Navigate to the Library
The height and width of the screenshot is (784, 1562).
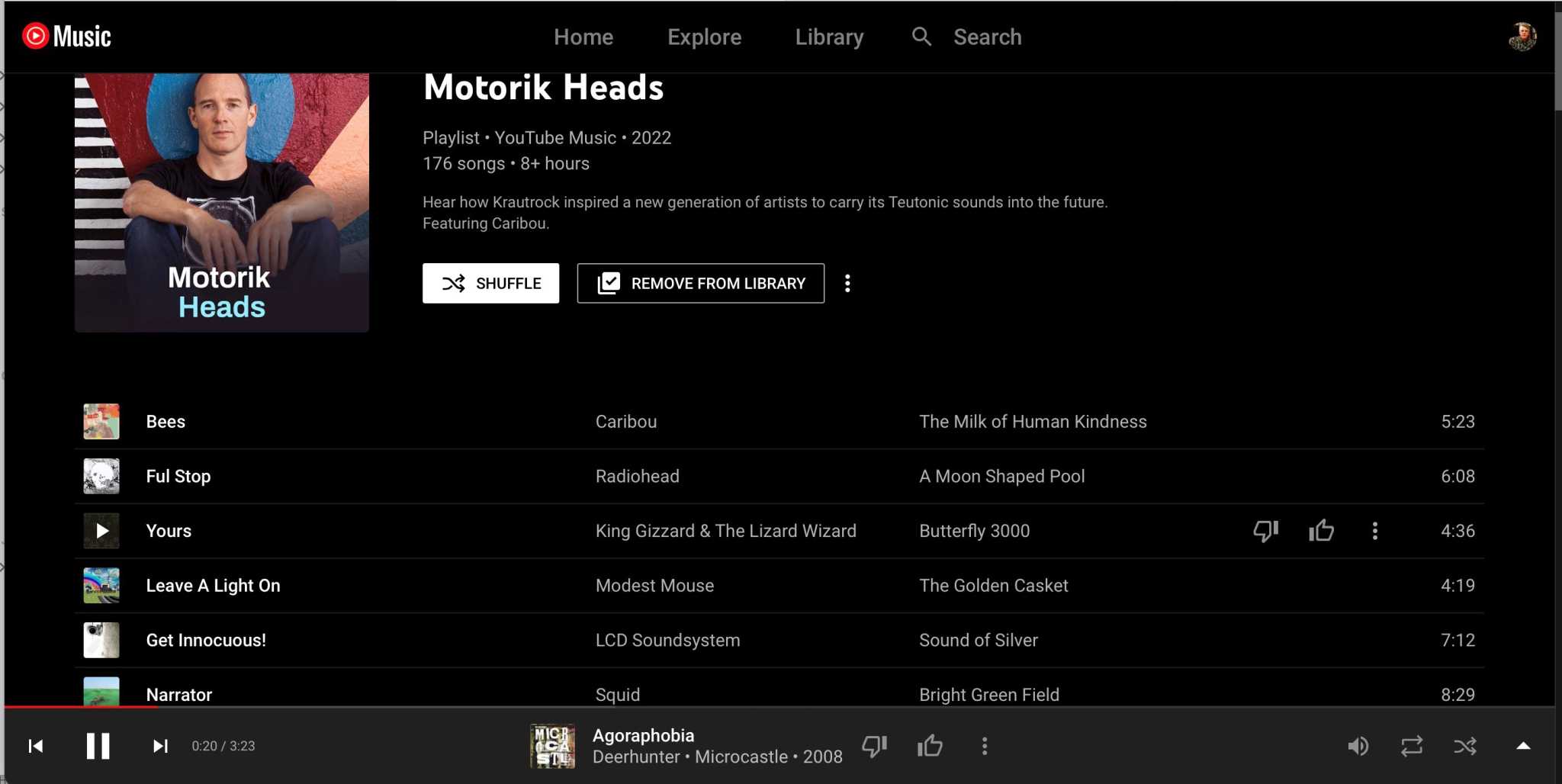point(828,36)
